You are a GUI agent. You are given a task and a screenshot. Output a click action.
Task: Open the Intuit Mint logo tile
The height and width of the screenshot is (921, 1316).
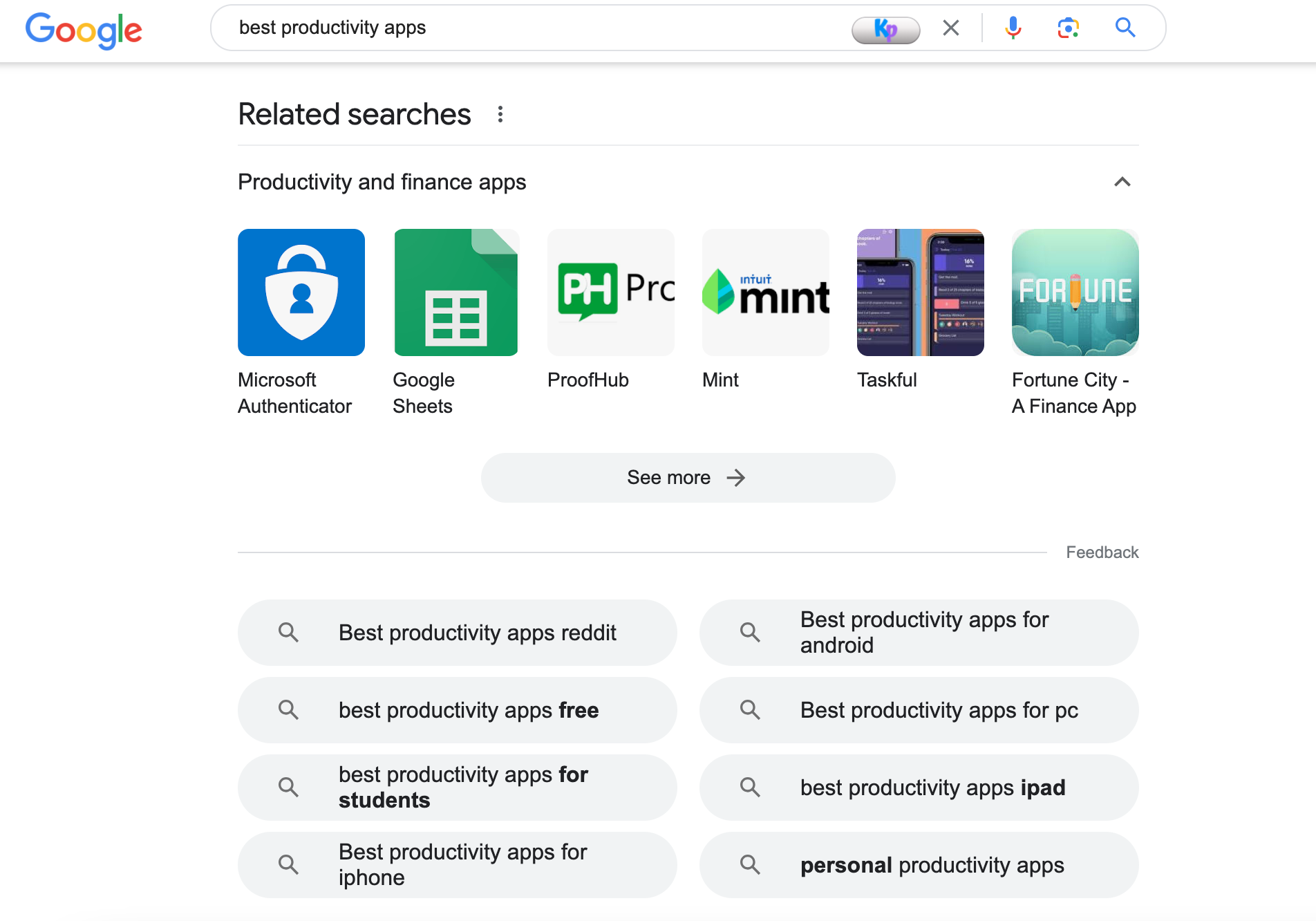tap(766, 292)
